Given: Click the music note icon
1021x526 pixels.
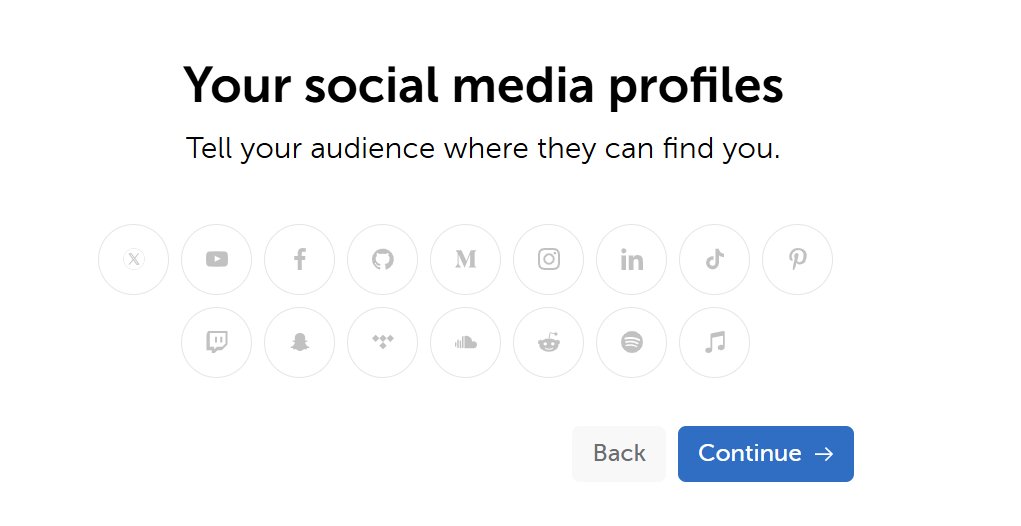Looking at the screenshot, I should pos(714,343).
